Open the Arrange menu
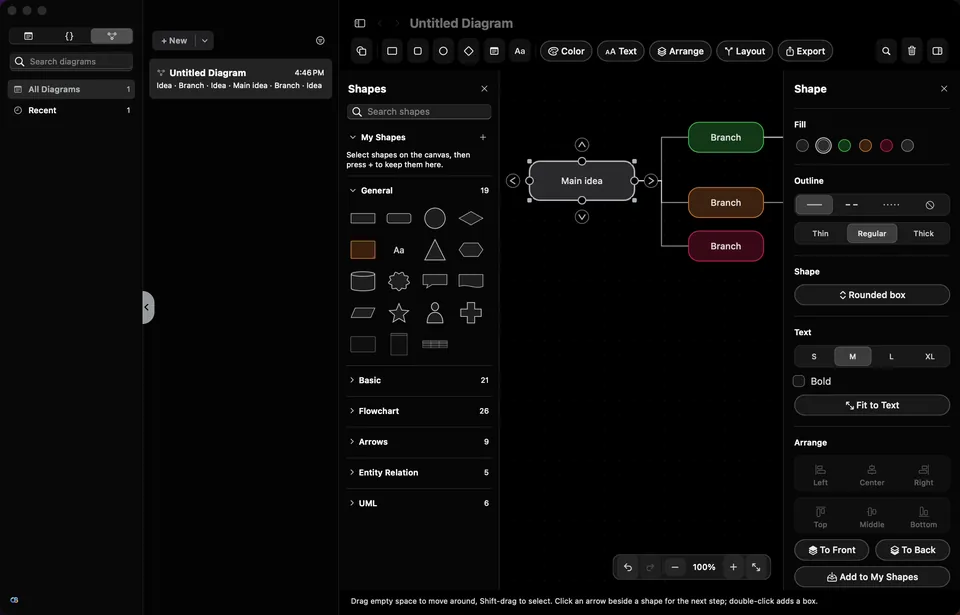960x615 pixels. coord(680,51)
